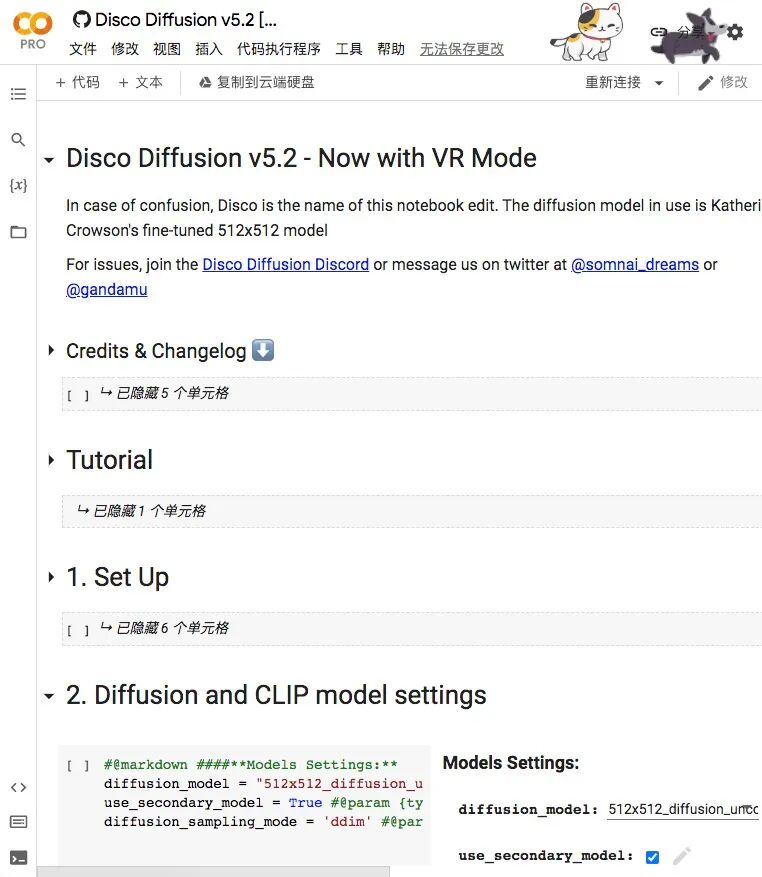Open the terminal icon at sidebar bottom

click(18, 858)
